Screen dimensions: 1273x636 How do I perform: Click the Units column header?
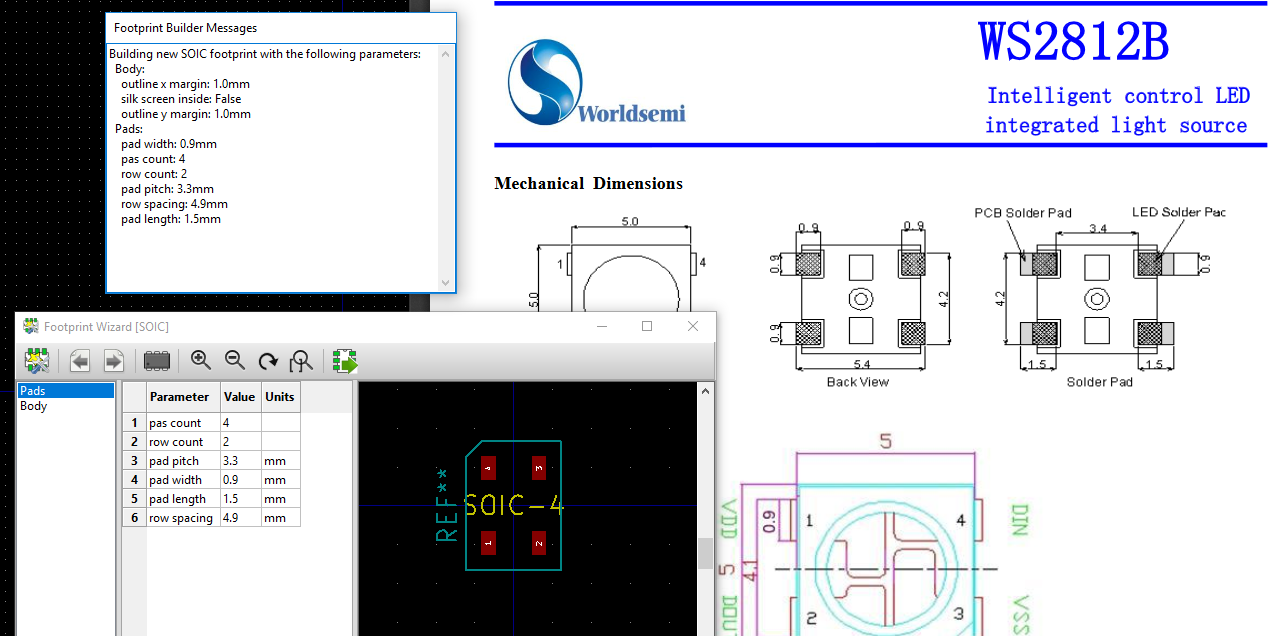(x=280, y=397)
